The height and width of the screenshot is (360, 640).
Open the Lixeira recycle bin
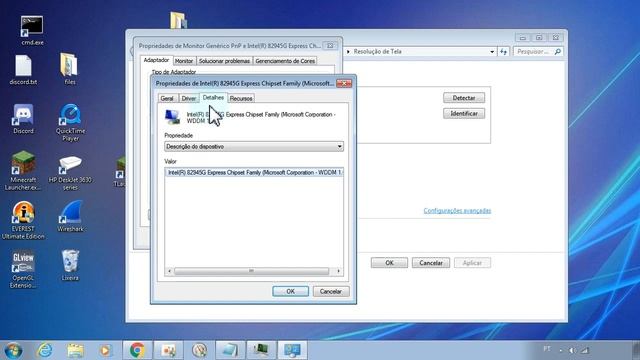[70, 265]
